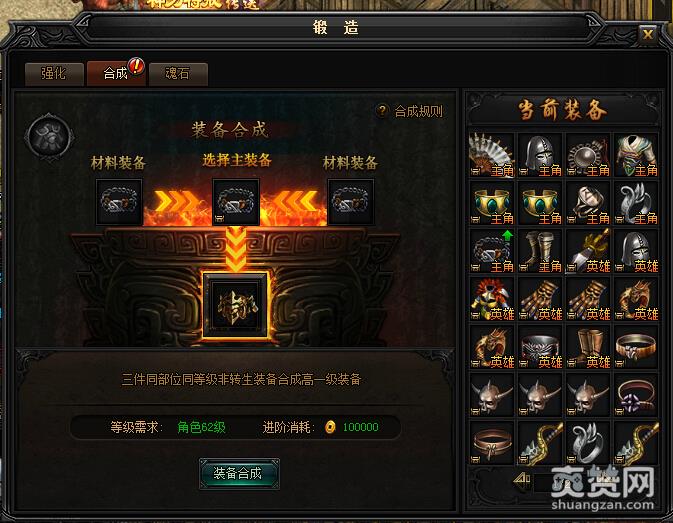673x523 pixels.
Task: Select the left 材料装备 bracelet slot
Action: tap(119, 202)
